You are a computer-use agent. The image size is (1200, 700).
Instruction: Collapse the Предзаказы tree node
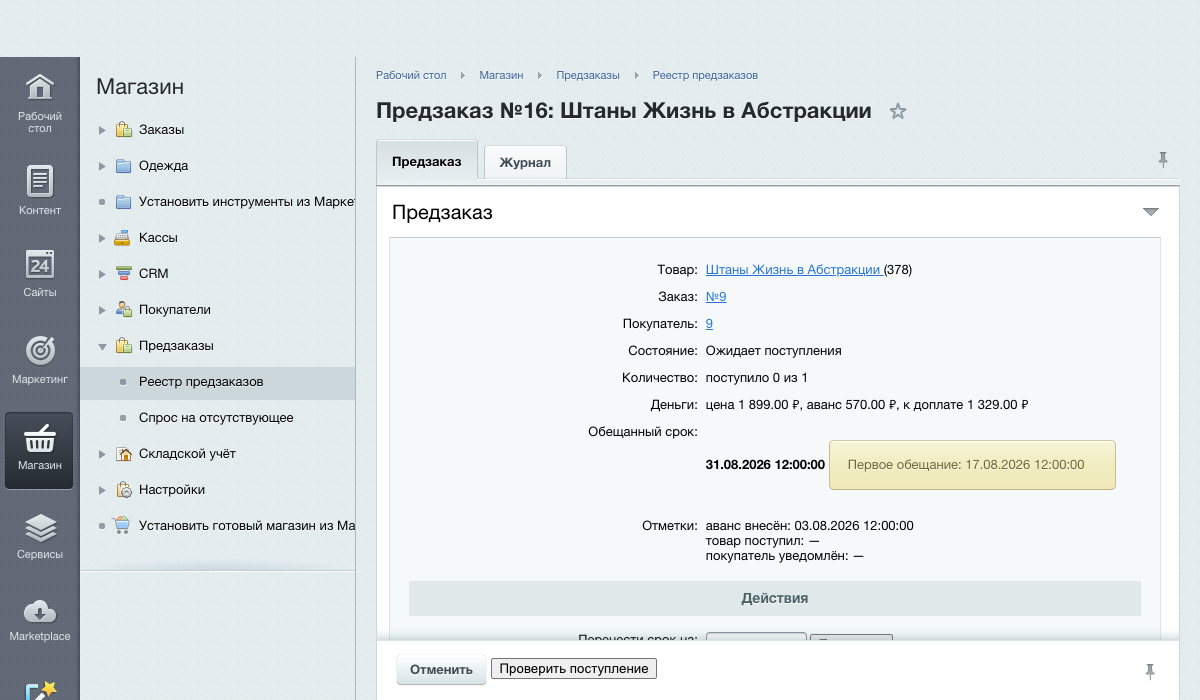pos(101,346)
